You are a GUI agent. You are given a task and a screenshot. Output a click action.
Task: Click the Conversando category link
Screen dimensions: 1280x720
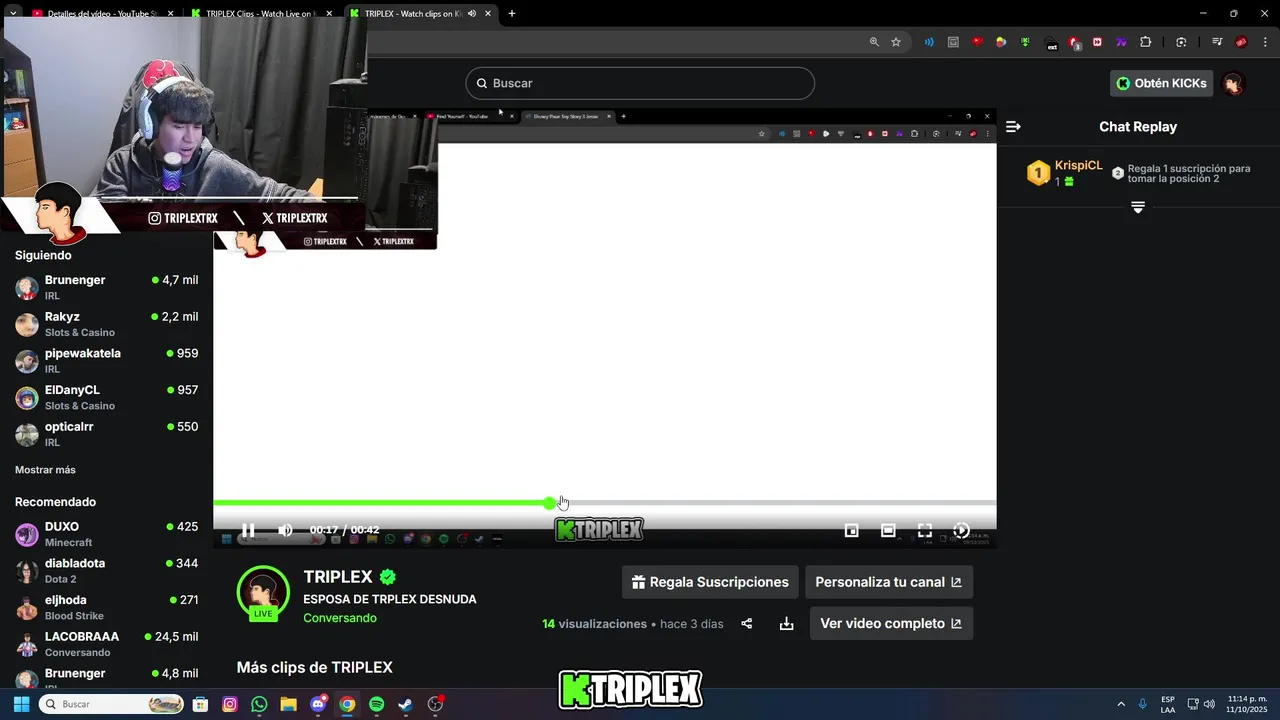tap(340, 618)
